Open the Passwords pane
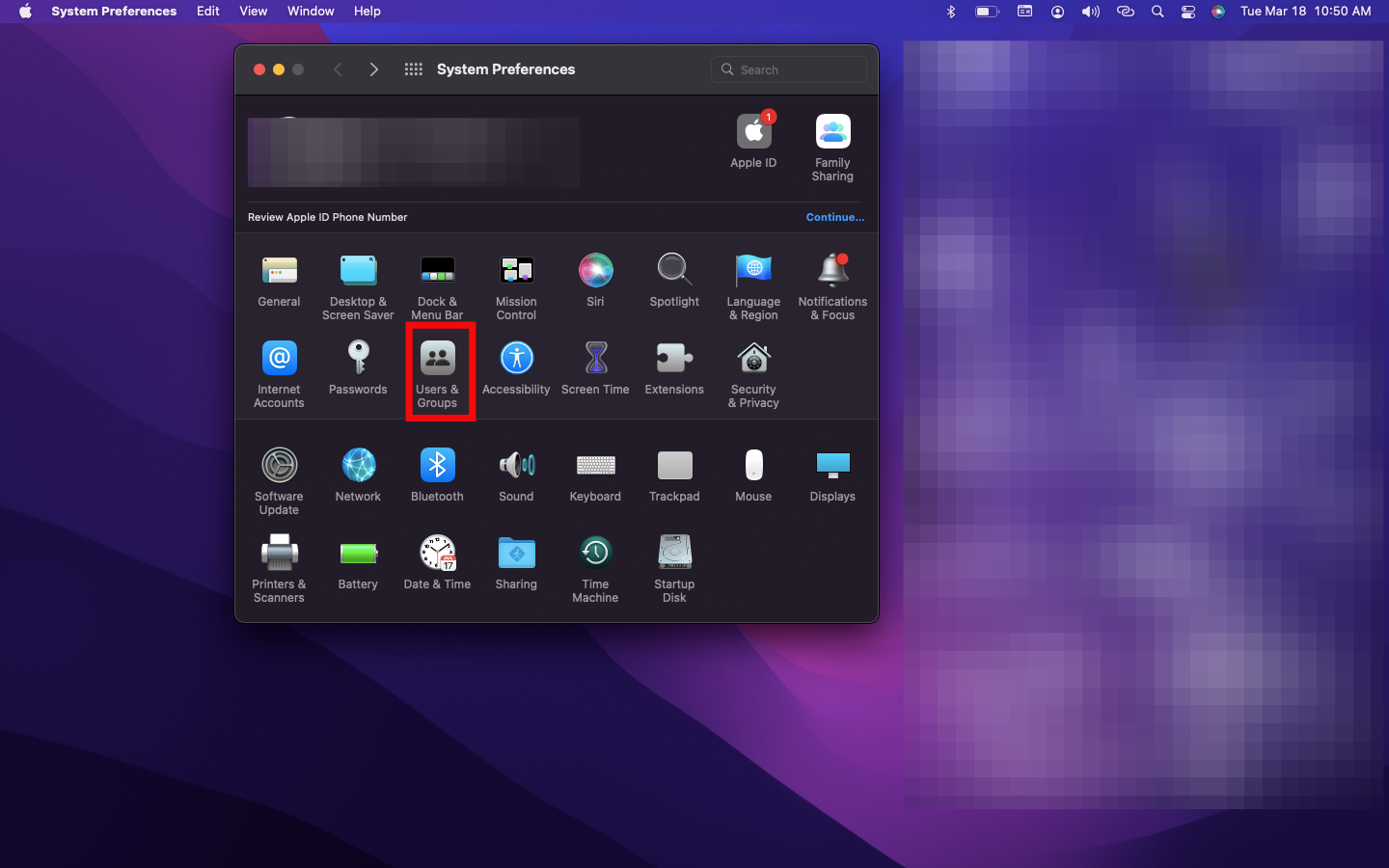This screenshot has height=868, width=1389. (358, 368)
